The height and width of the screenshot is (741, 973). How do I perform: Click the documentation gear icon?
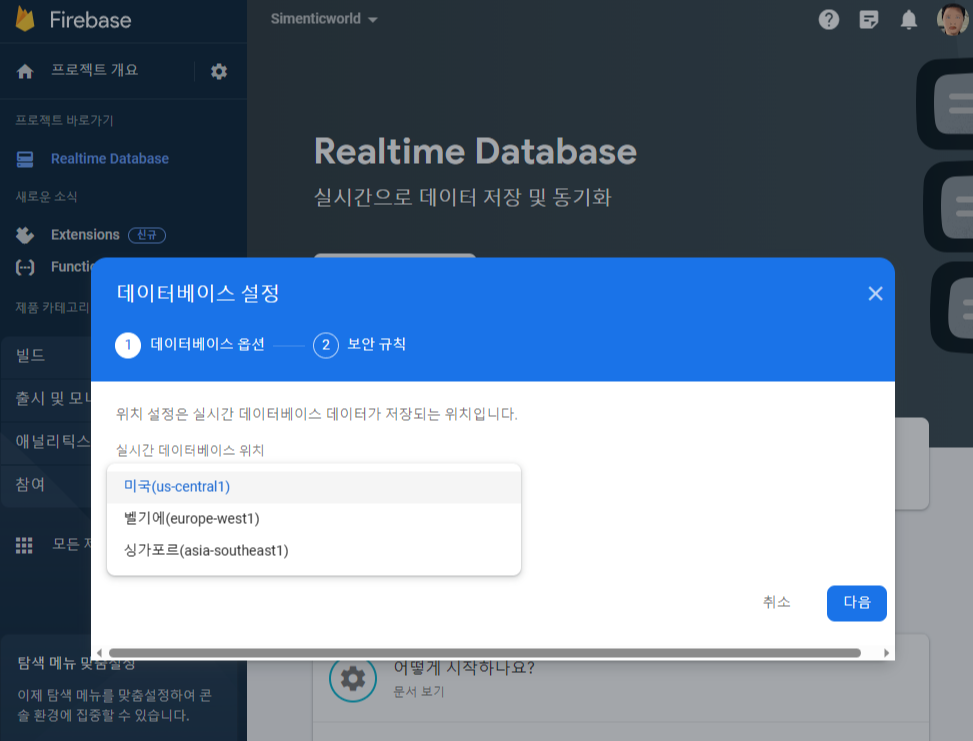point(352,678)
